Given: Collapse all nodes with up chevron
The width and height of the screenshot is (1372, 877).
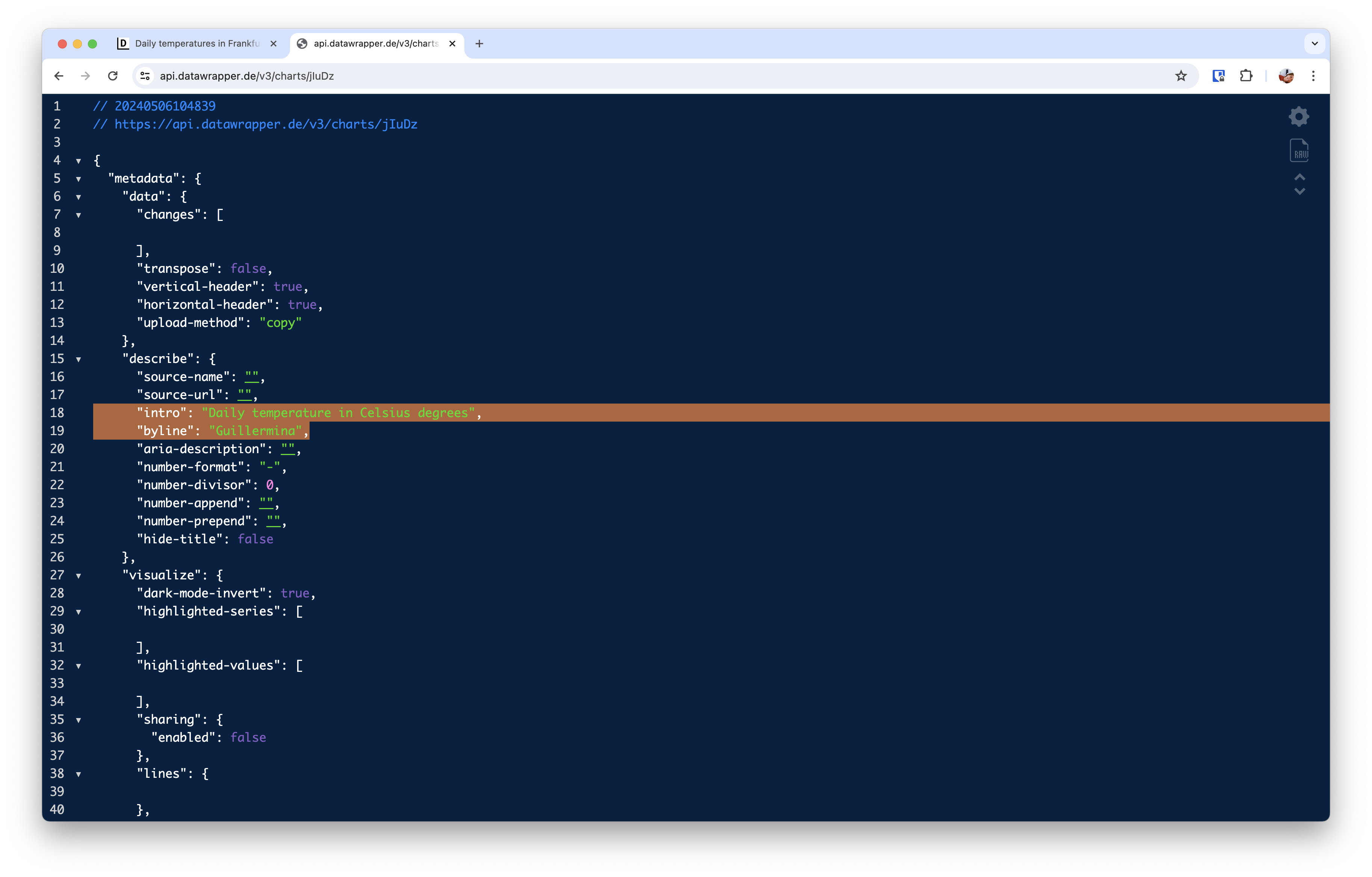Looking at the screenshot, I should click(x=1299, y=177).
